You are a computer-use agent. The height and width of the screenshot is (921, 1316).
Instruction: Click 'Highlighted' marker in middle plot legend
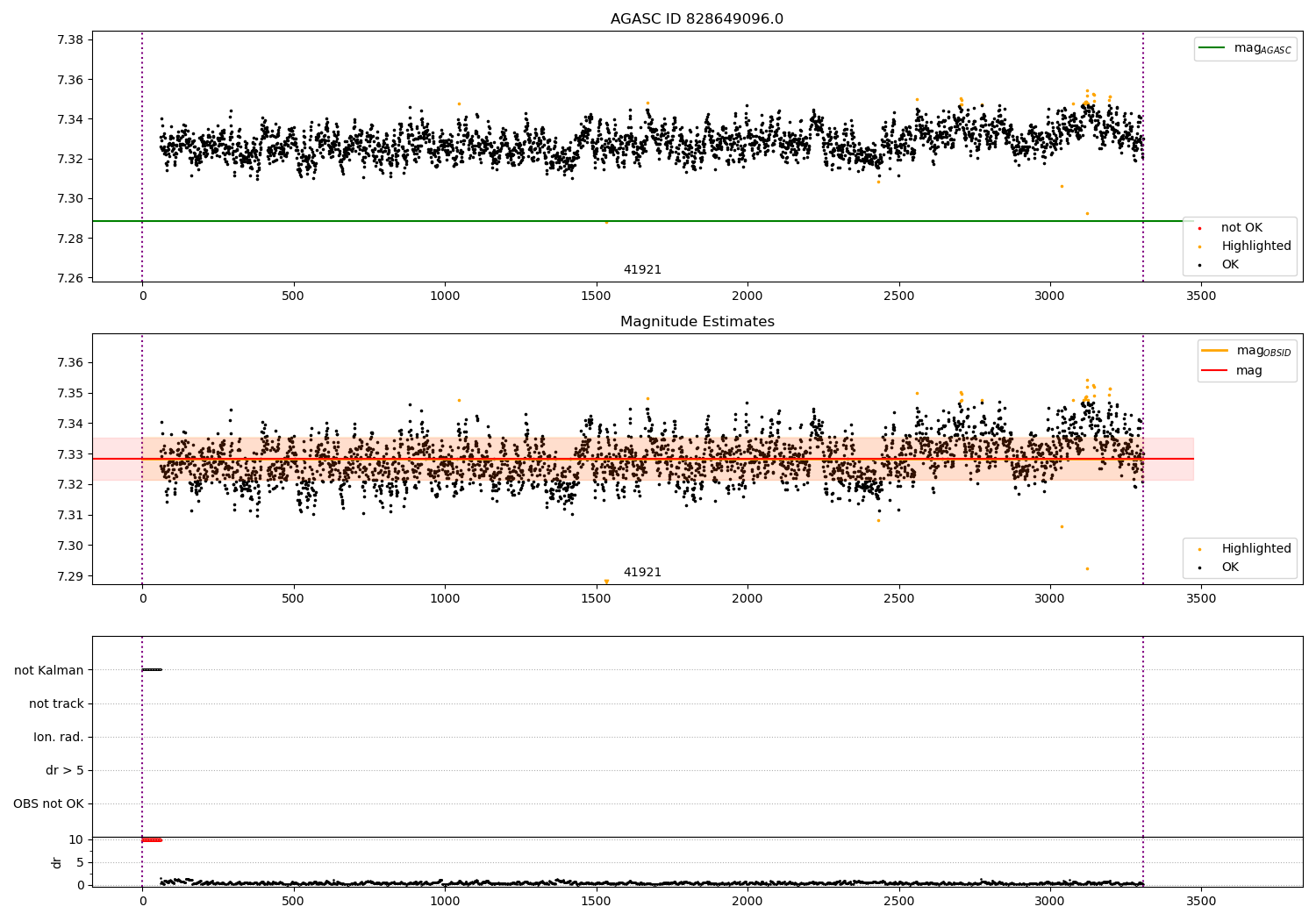pos(1199,549)
